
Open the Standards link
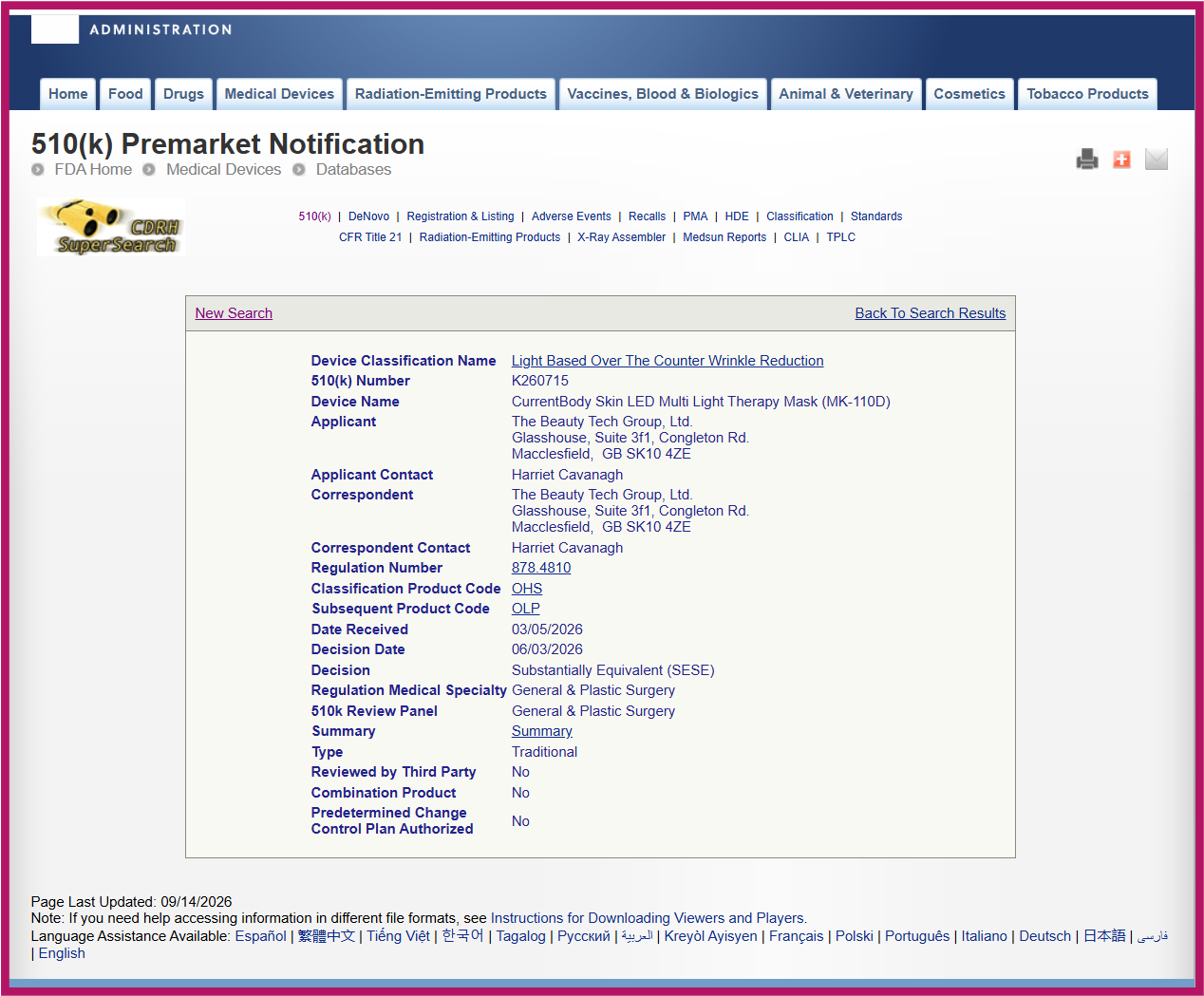point(876,216)
